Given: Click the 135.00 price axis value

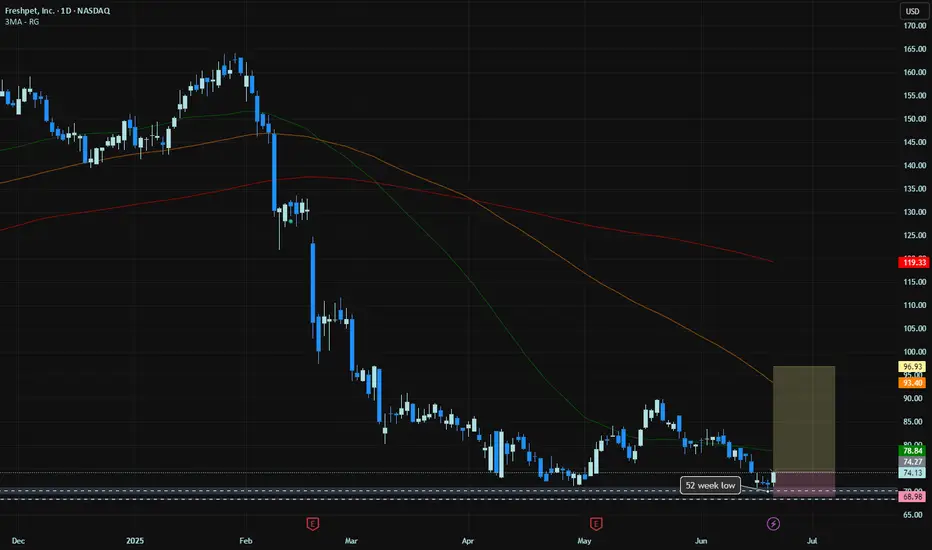Looking at the screenshot, I should pyautogui.click(x=914, y=189).
